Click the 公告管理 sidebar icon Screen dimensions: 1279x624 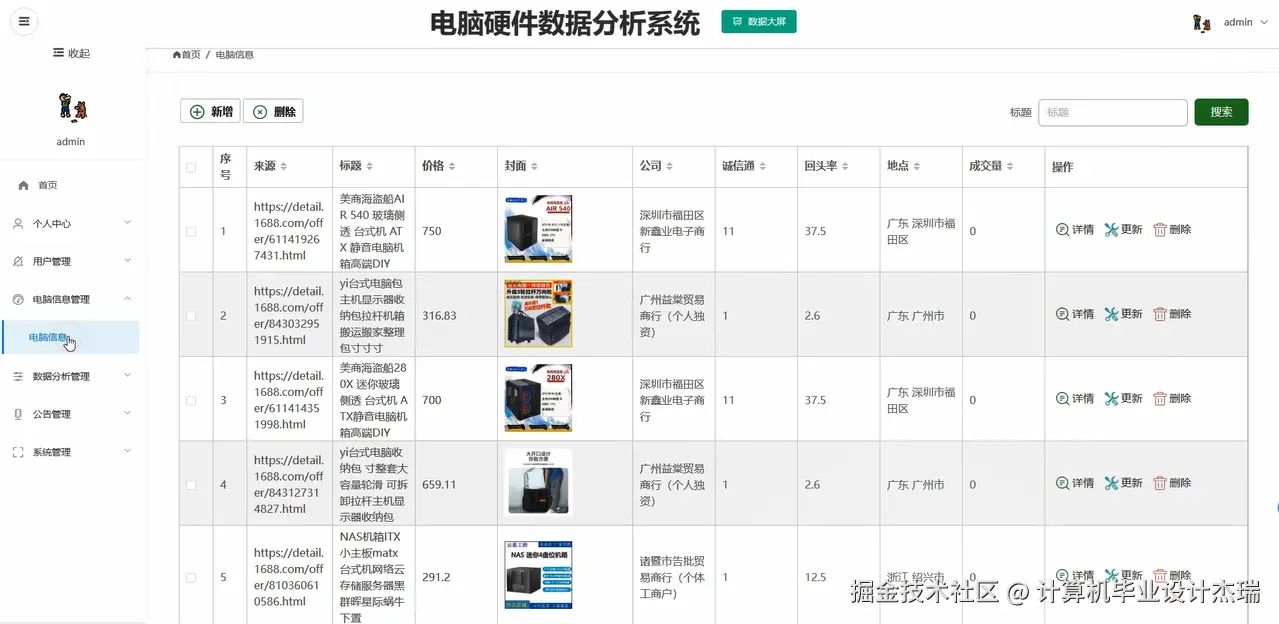[x=18, y=414]
